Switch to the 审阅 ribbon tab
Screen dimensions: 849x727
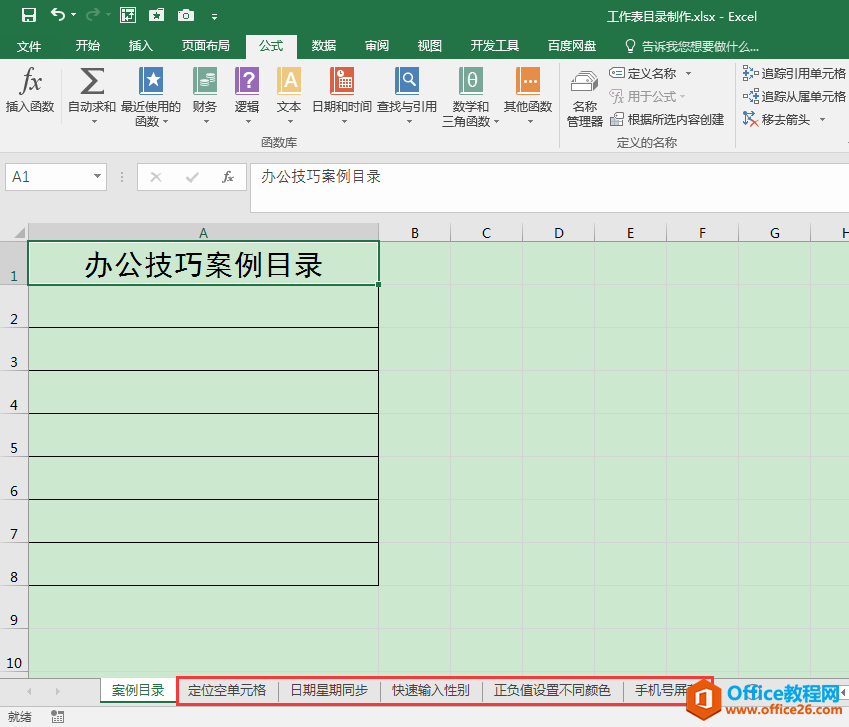pyautogui.click(x=376, y=45)
